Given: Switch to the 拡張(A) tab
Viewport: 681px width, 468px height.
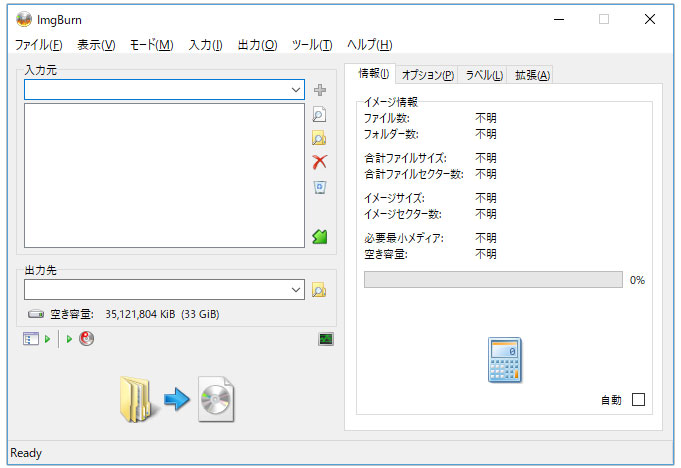Looking at the screenshot, I should point(532,75).
